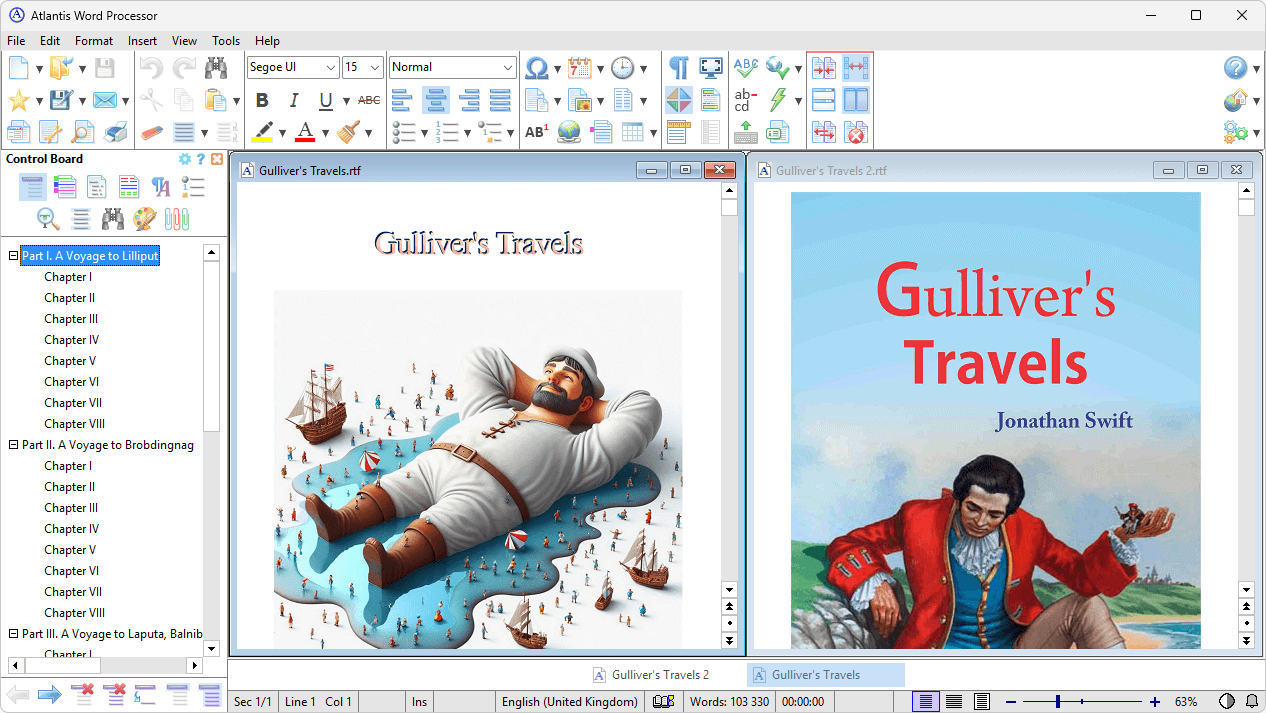Click the Help question mark toolbar icon
Image resolution: width=1266 pixels, height=713 pixels.
[1236, 68]
